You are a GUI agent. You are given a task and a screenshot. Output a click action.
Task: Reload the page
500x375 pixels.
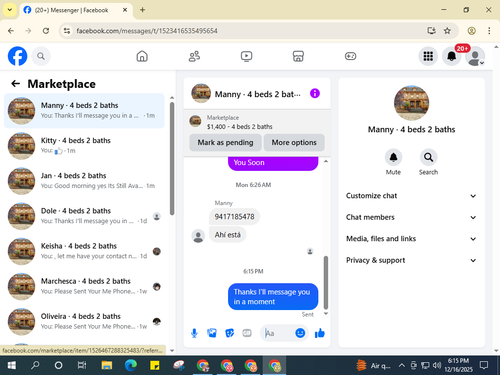pyautogui.click(x=46, y=31)
